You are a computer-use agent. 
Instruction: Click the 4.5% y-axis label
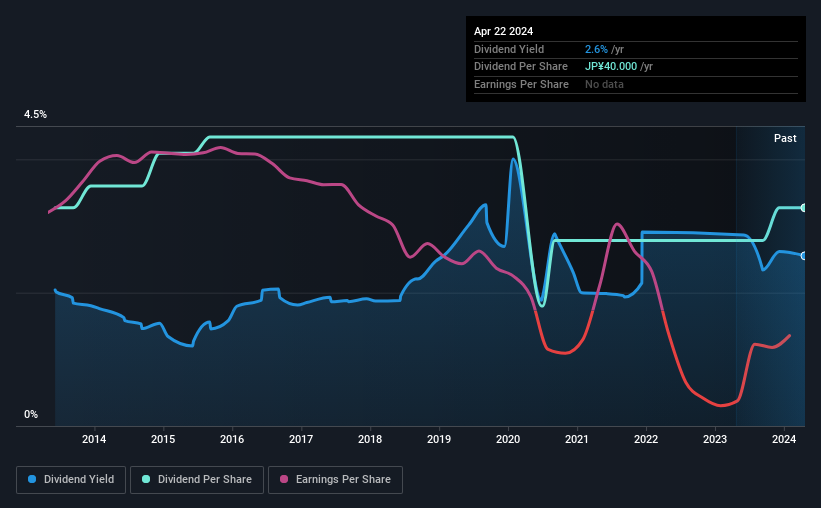(35, 114)
